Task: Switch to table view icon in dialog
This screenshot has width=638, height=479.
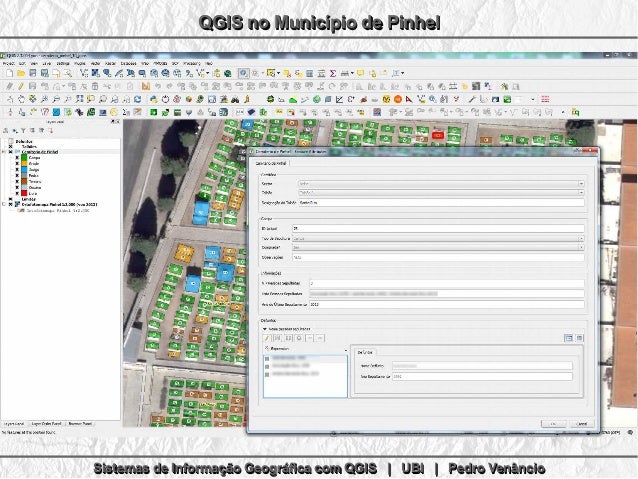Action: pos(579,338)
